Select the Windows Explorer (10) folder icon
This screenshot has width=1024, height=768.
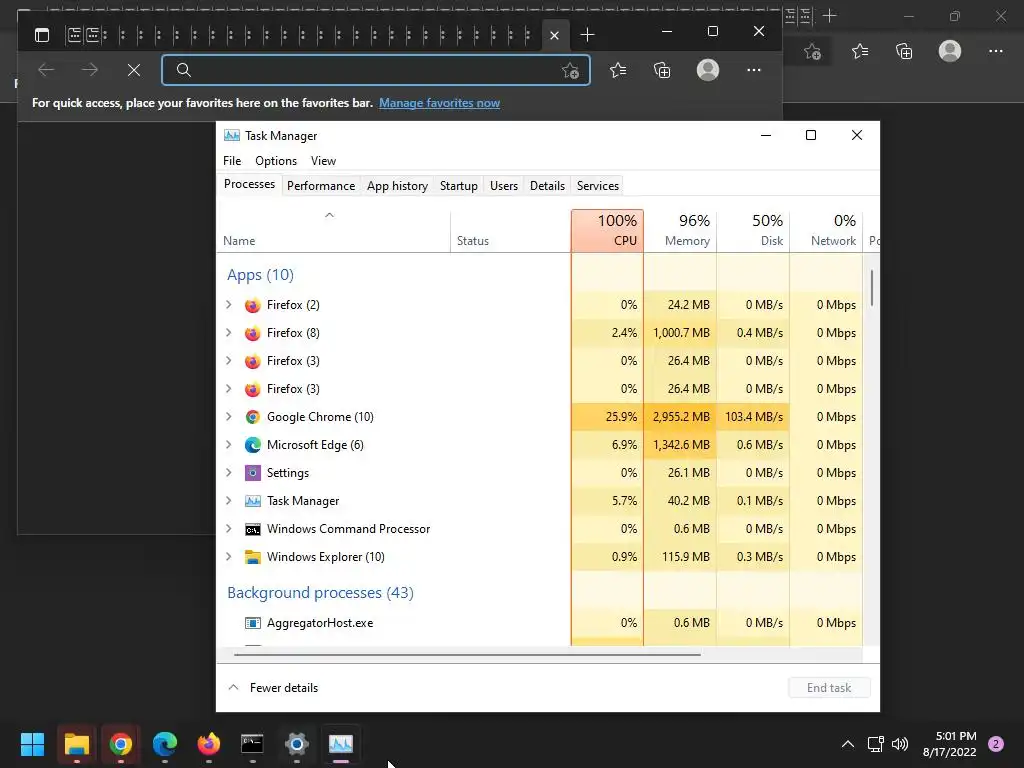[x=253, y=557]
